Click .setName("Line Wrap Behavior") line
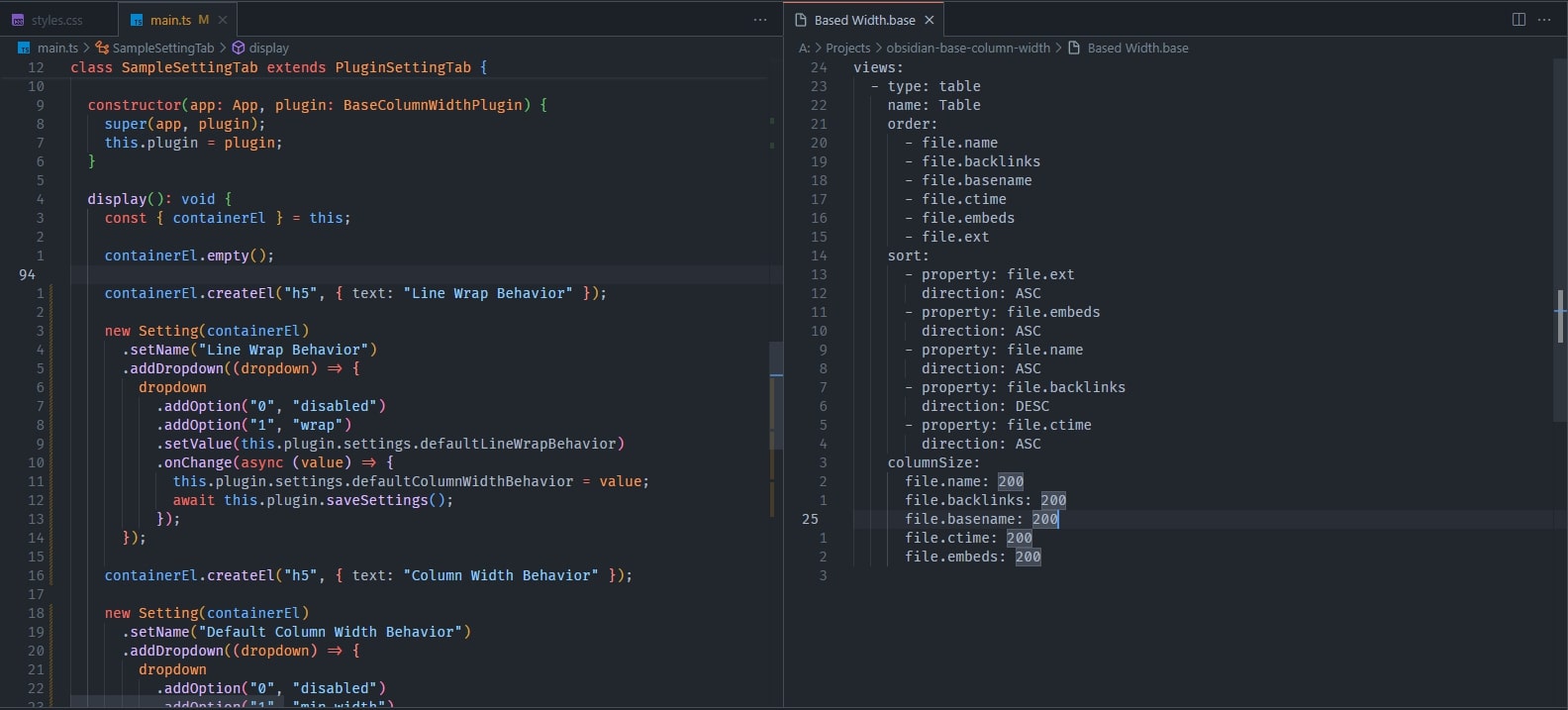 (x=249, y=350)
